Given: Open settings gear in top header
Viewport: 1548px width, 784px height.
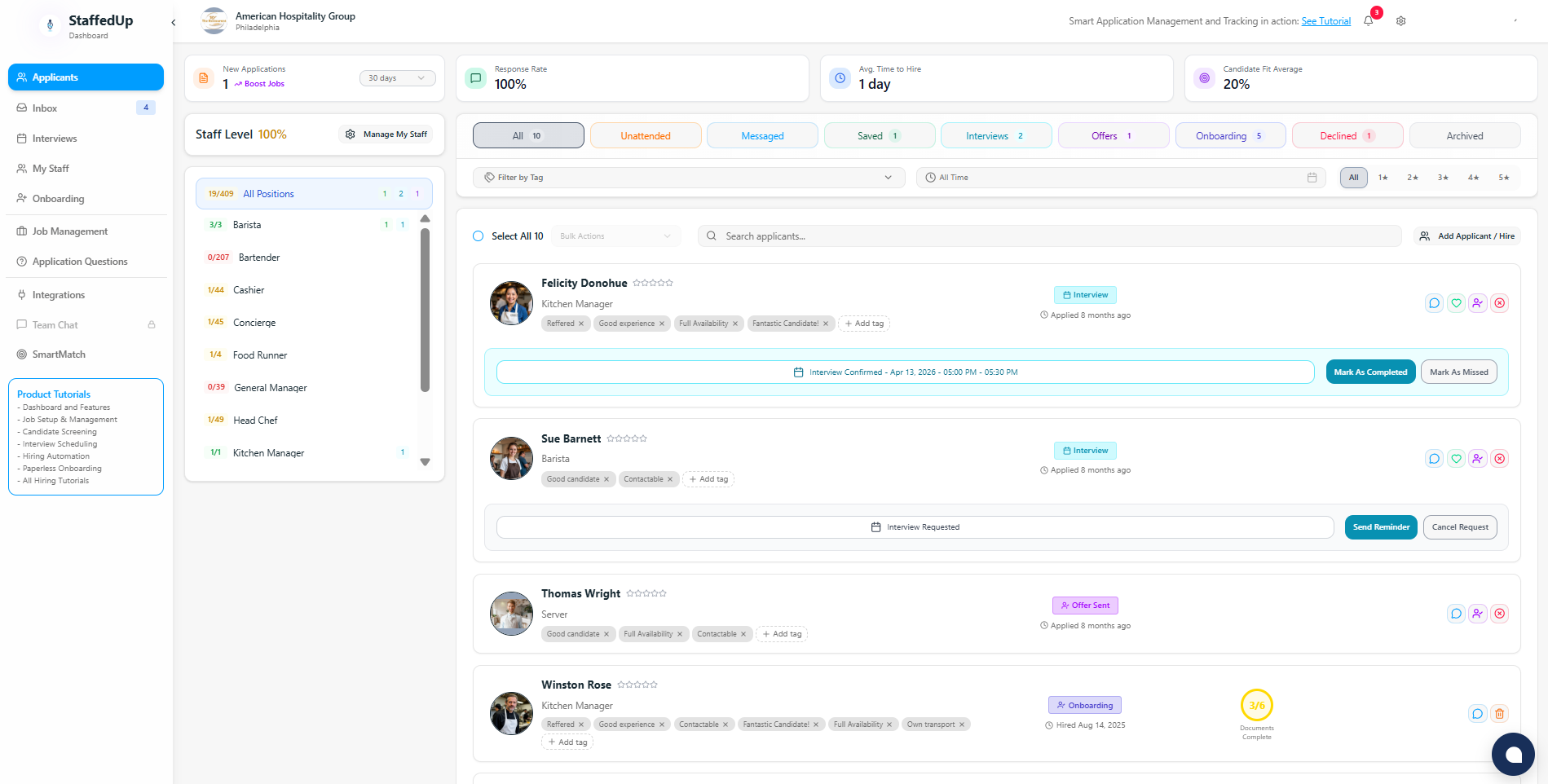Looking at the screenshot, I should 1400,21.
